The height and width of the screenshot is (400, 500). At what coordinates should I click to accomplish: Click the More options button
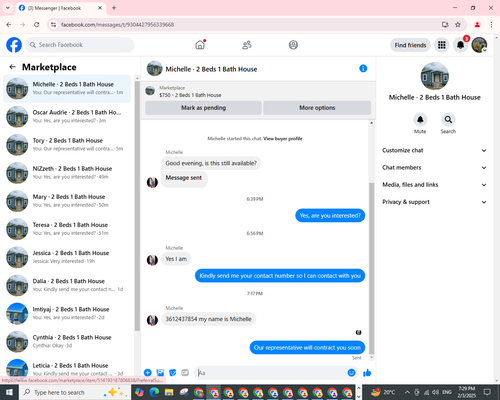317,108
